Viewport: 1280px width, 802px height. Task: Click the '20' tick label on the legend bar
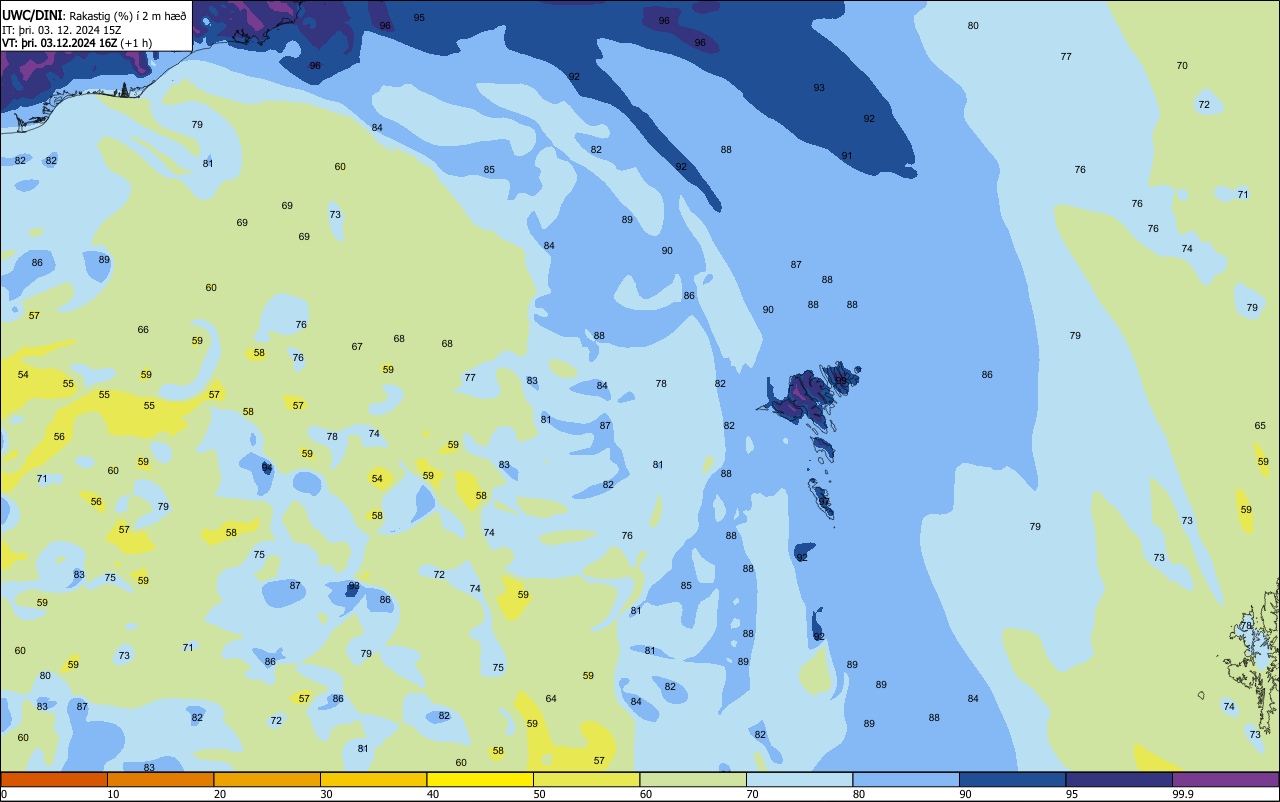220,794
